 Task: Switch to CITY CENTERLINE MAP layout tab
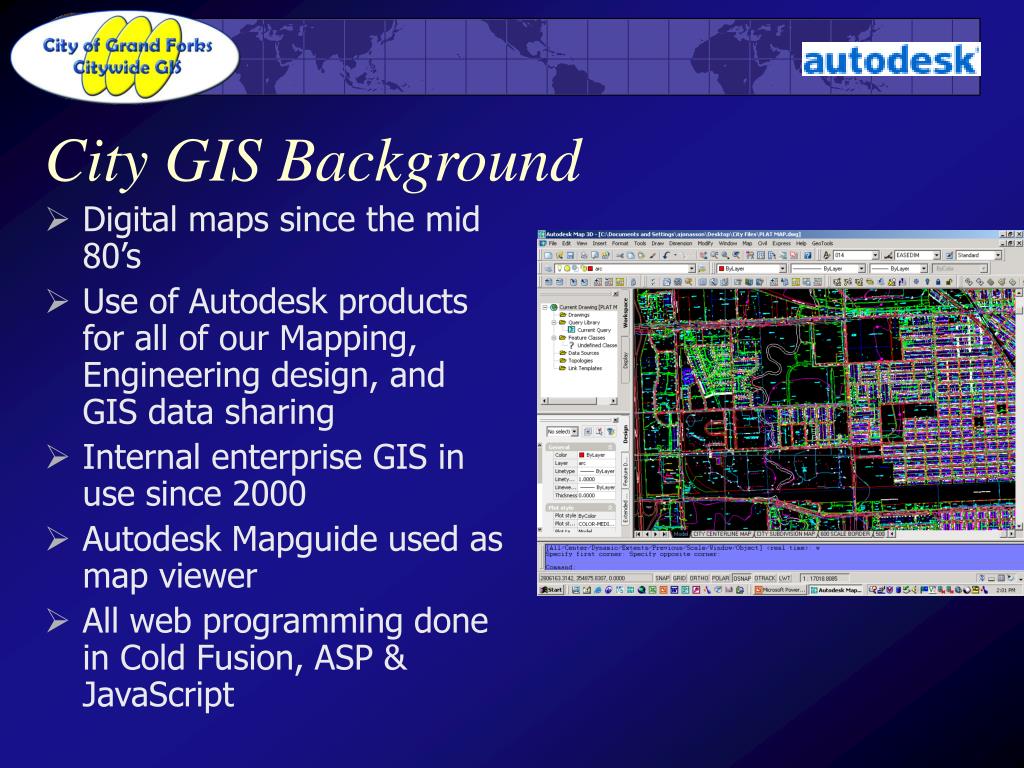pos(723,534)
